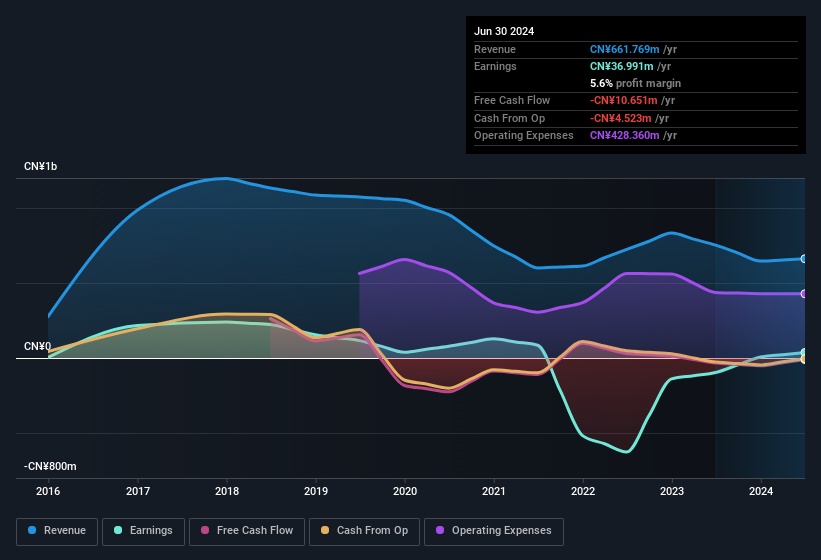Click the CN¥1b y-axis label
Screen dimensions: 821x560
tap(40, 166)
